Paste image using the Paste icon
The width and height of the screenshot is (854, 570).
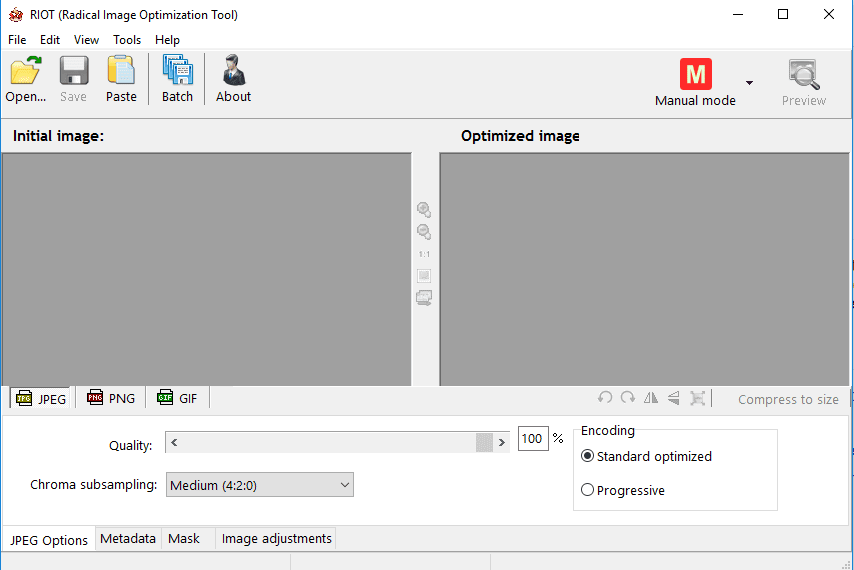tap(121, 71)
